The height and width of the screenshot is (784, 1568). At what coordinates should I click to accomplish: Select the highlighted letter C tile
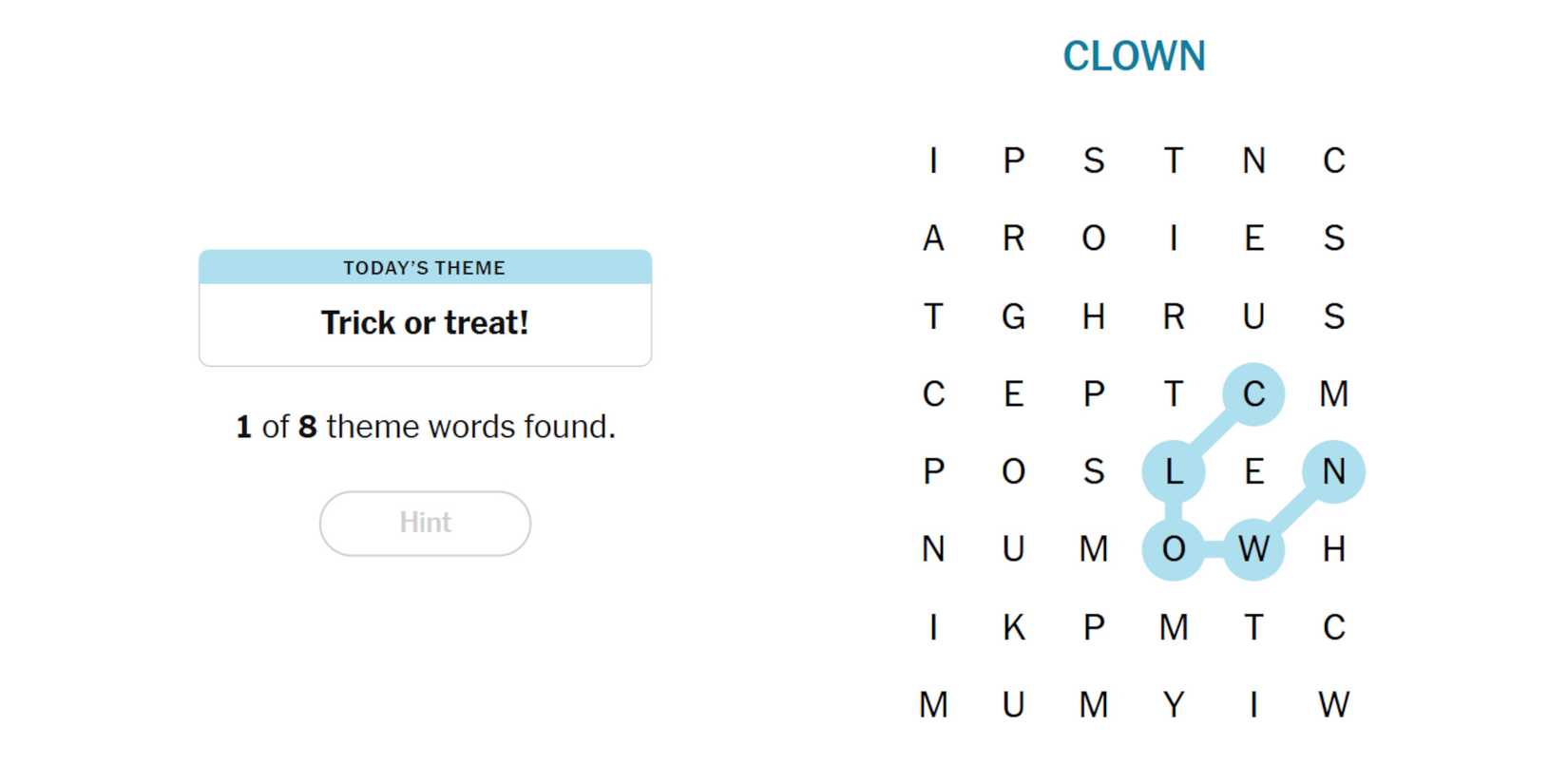pos(1253,393)
